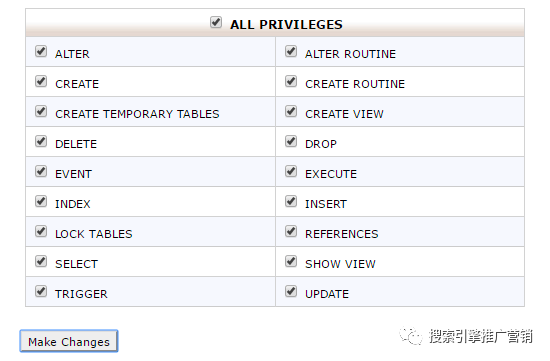Disable the LOCK TABLES privilege
This screenshot has height=361, width=550.
(x=41, y=232)
